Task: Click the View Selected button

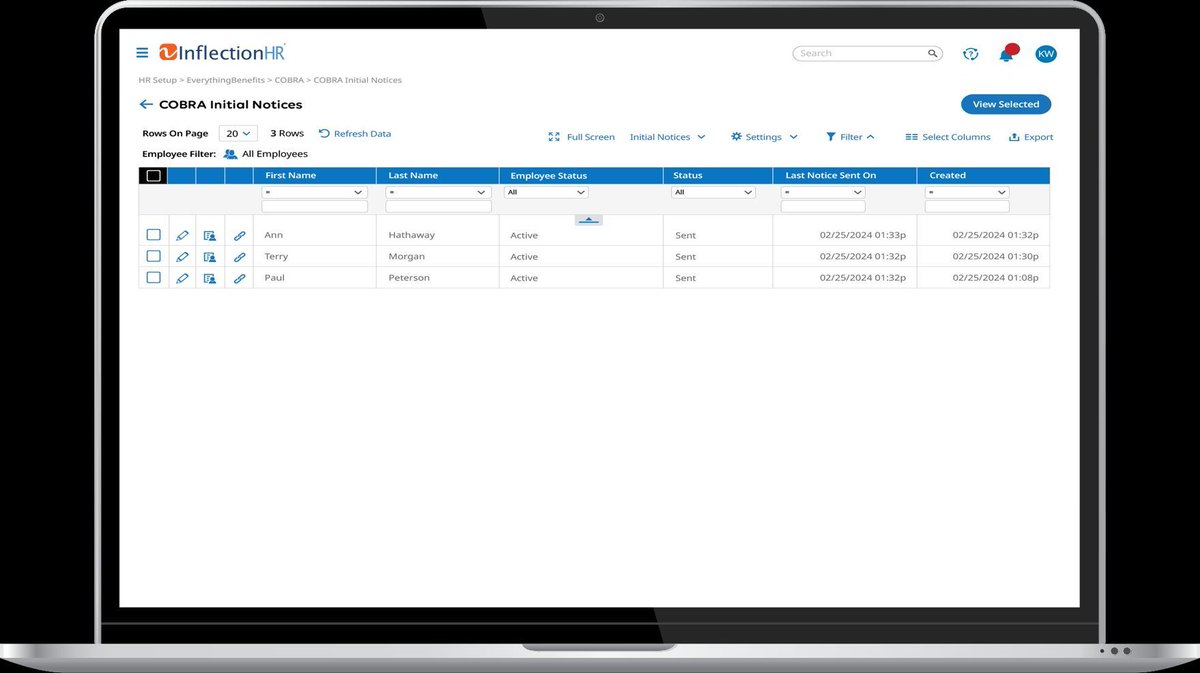Action: click(x=1006, y=104)
